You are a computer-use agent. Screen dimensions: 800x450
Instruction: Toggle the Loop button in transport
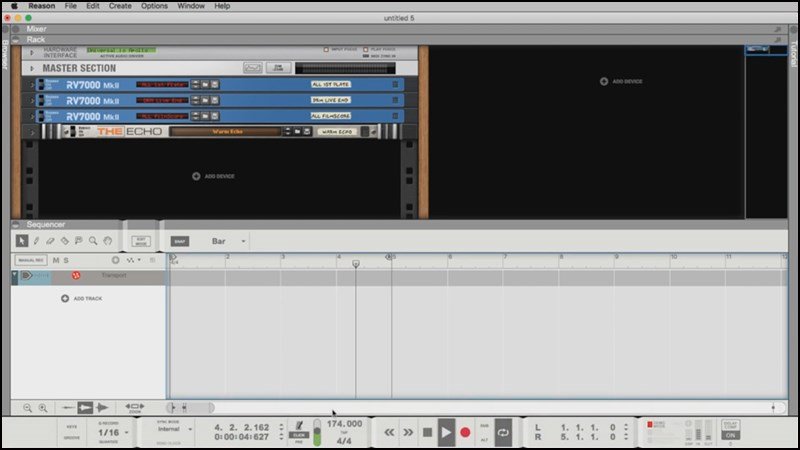pyautogui.click(x=503, y=433)
